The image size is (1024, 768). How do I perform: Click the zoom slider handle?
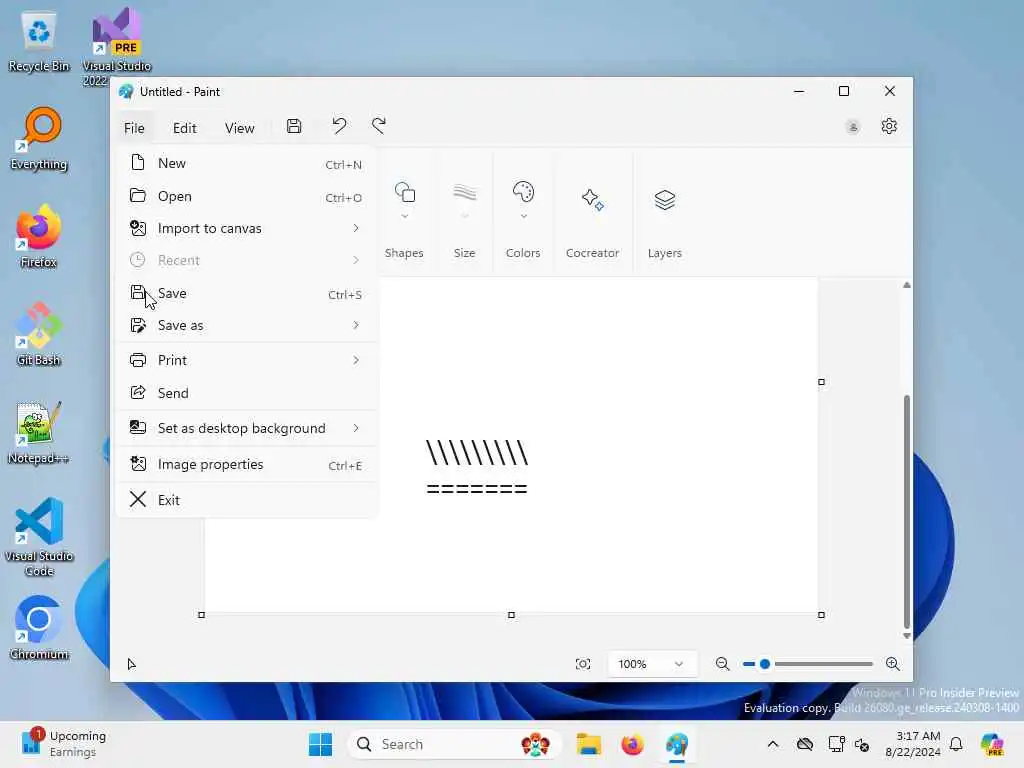(765, 664)
